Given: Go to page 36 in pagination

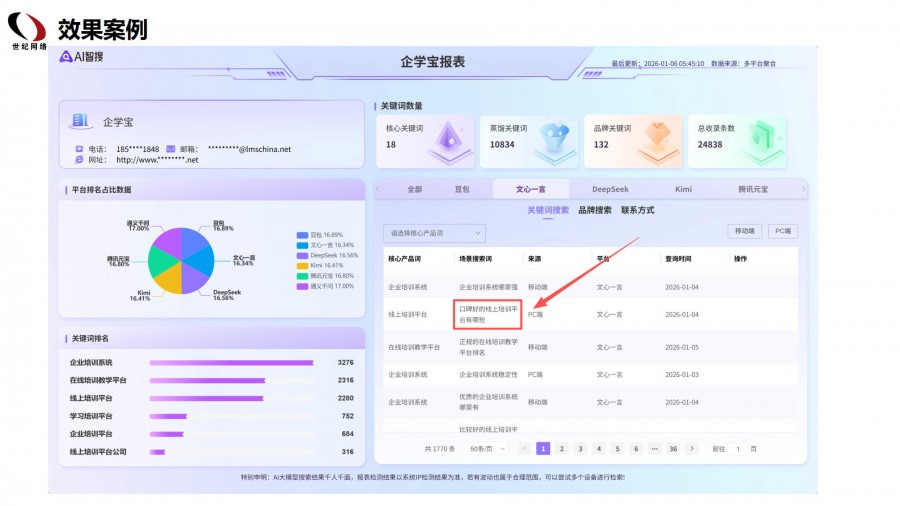Looking at the screenshot, I should tap(673, 449).
